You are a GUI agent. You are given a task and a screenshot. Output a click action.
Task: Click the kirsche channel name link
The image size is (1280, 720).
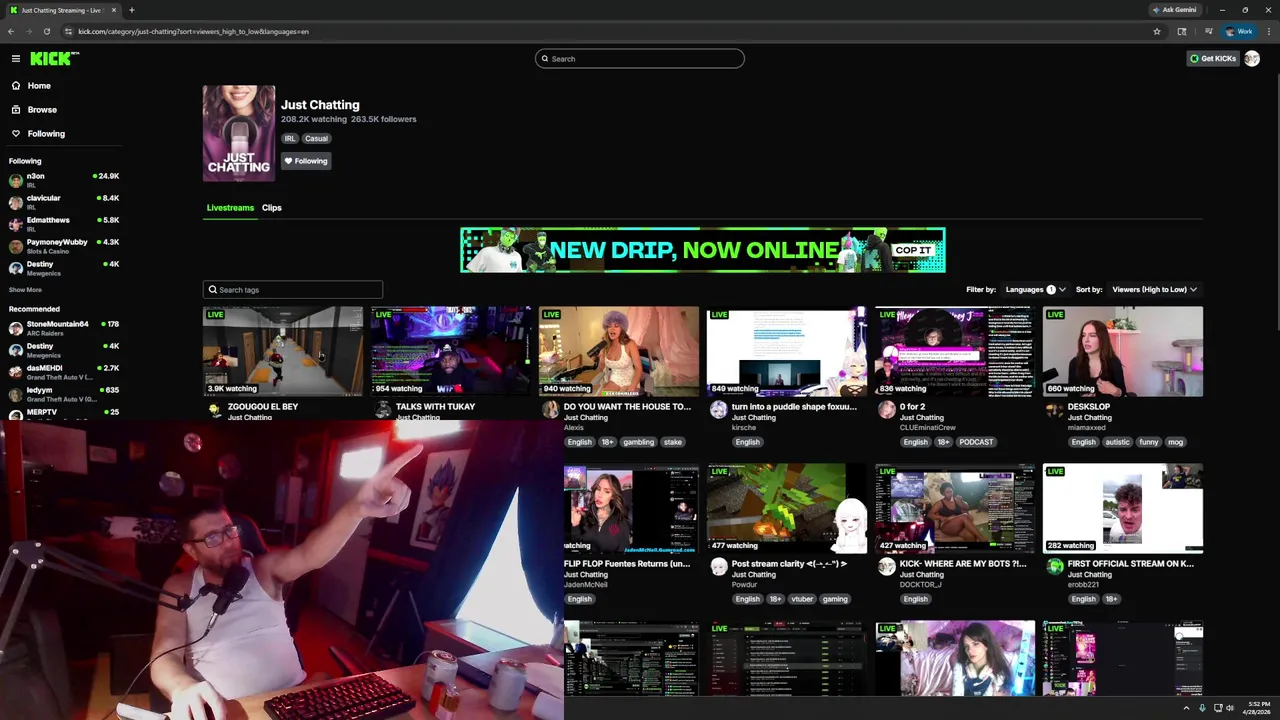tap(744, 428)
